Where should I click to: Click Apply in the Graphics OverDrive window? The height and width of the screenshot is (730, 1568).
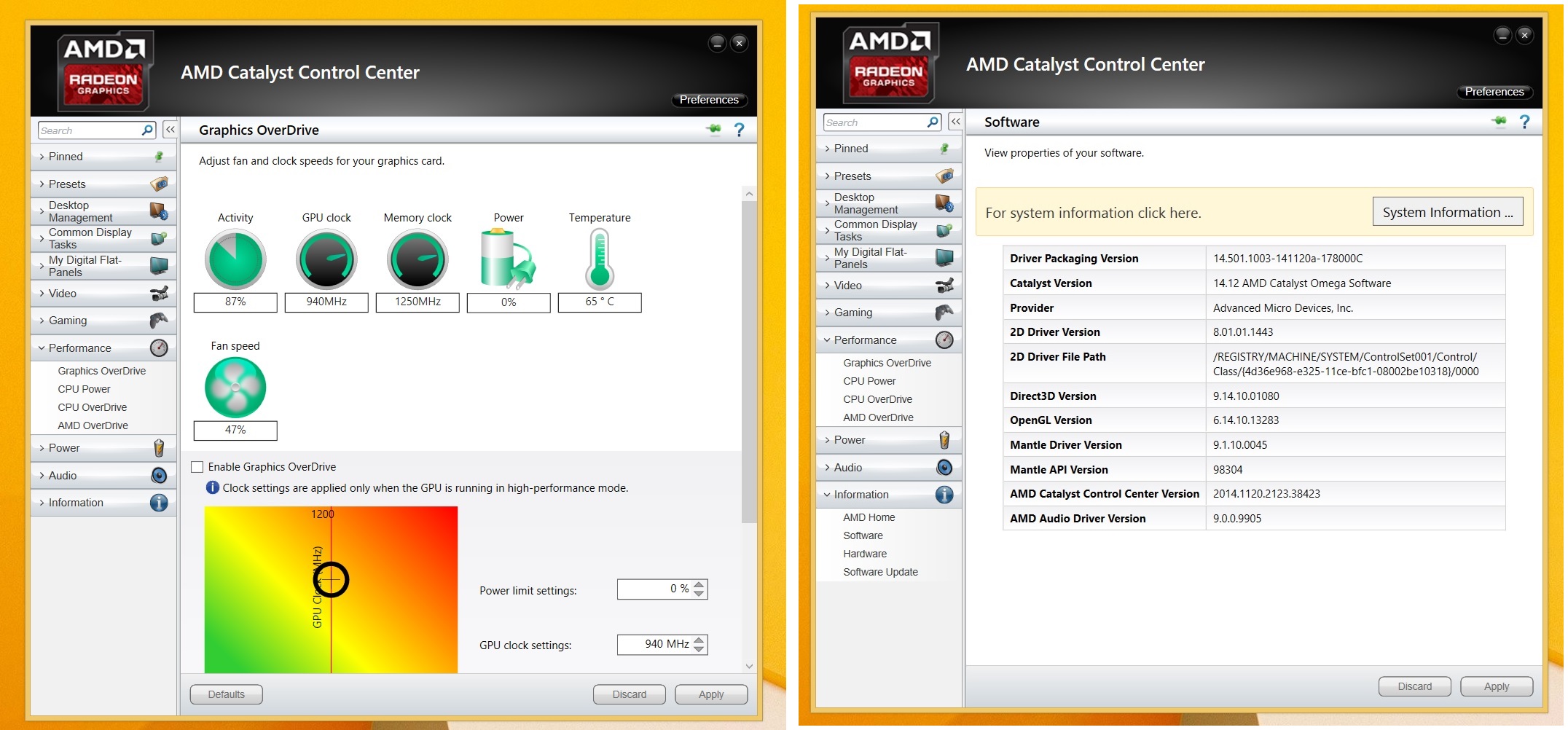pyautogui.click(x=711, y=694)
